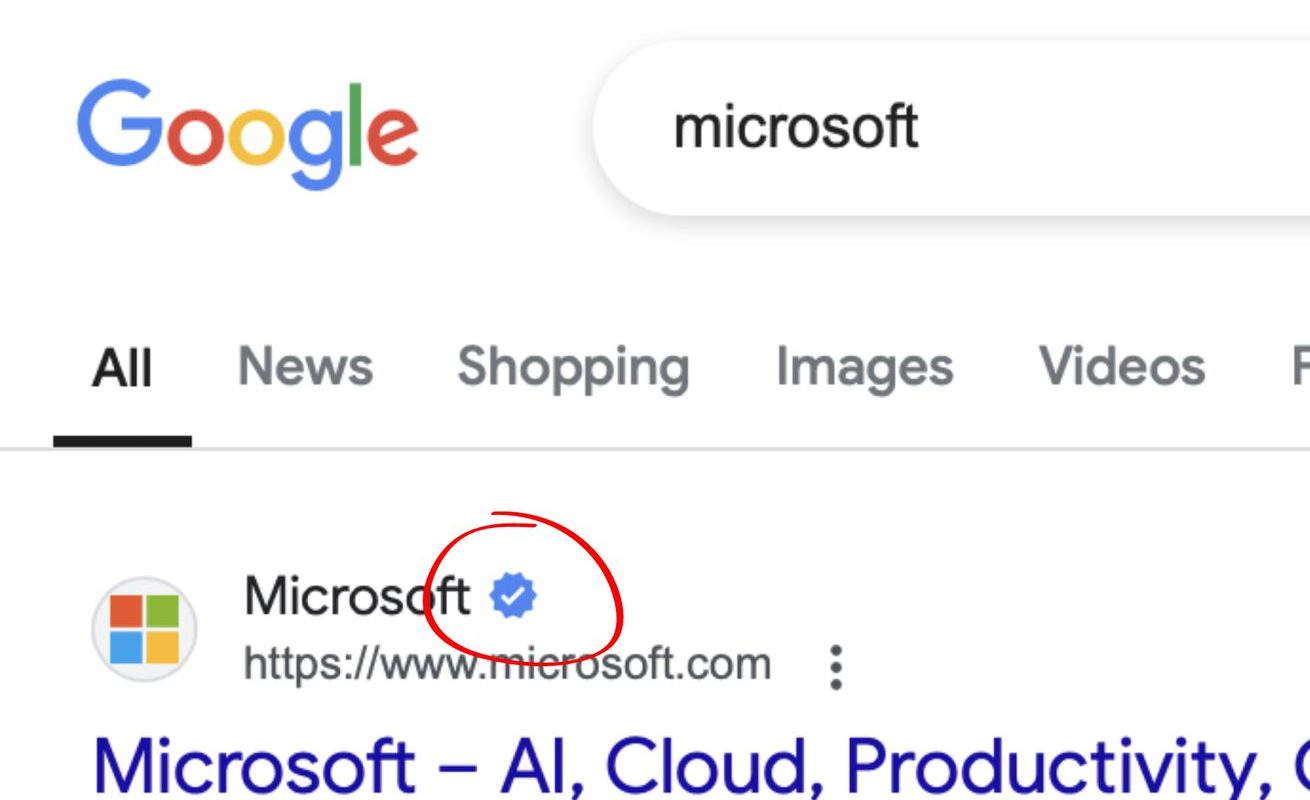
Task: Switch to the Shopping tab
Action: click(x=573, y=368)
